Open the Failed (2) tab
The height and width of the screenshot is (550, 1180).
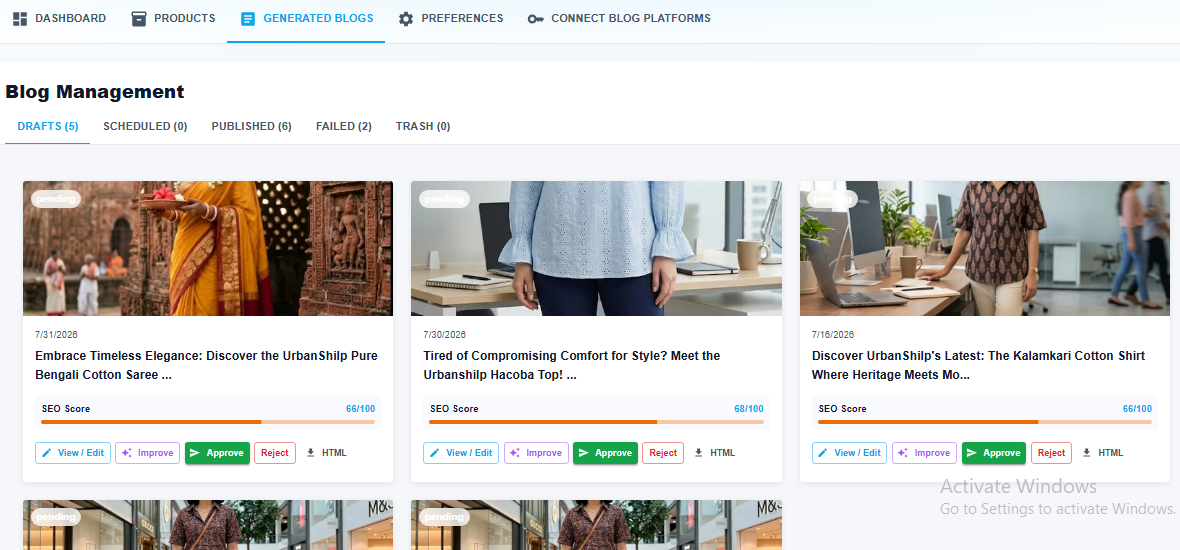pos(344,126)
